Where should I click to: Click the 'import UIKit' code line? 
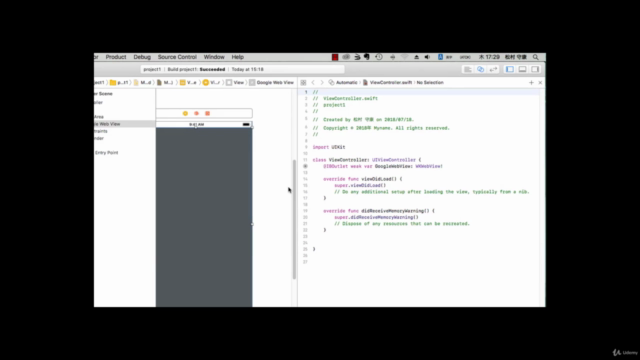pyautogui.click(x=329, y=147)
